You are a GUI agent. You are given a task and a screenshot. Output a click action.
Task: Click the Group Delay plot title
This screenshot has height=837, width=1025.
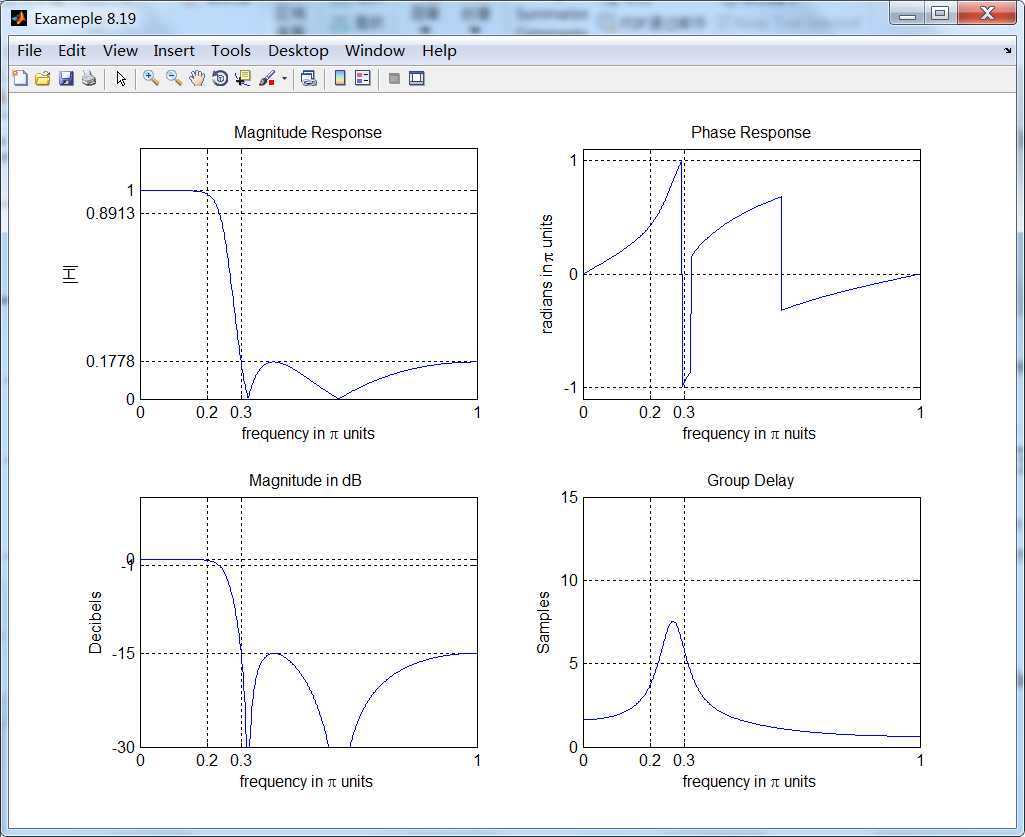pos(750,481)
